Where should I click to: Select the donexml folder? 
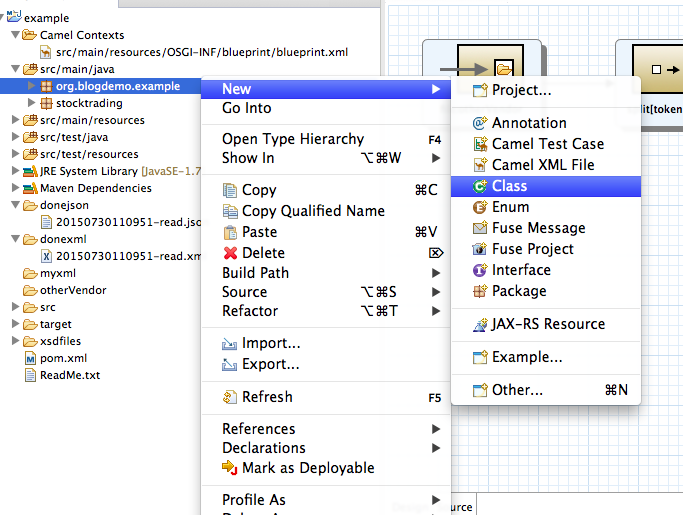63,239
